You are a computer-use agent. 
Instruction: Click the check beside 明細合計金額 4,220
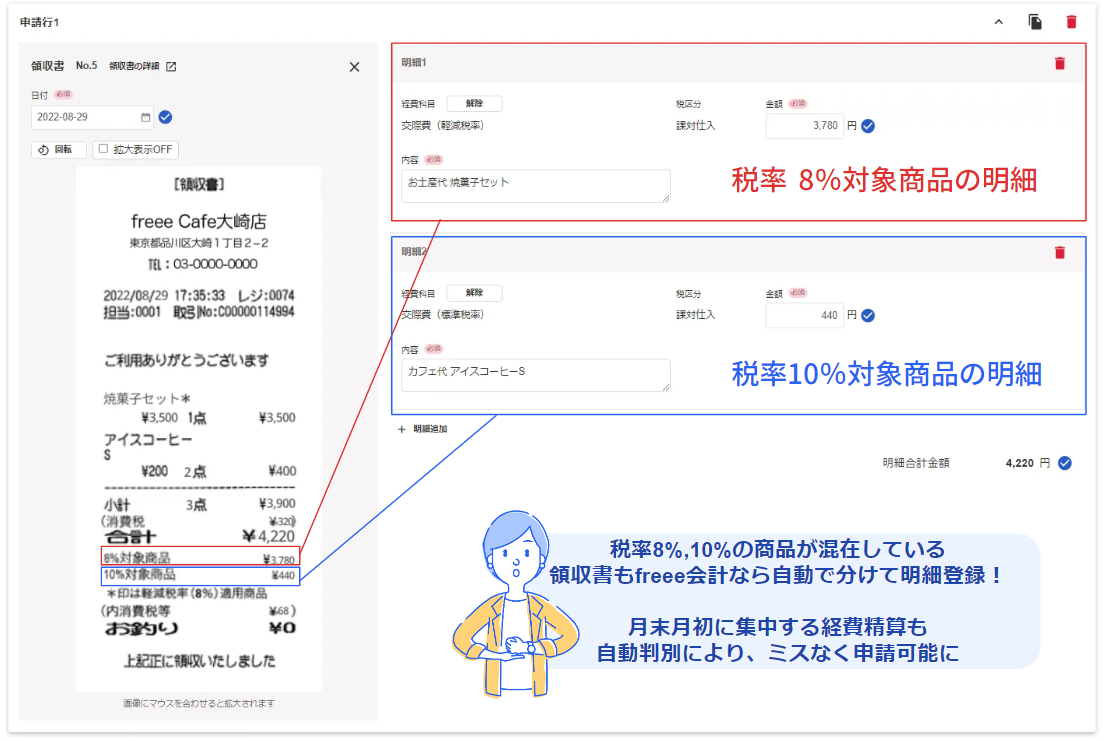click(x=1063, y=463)
